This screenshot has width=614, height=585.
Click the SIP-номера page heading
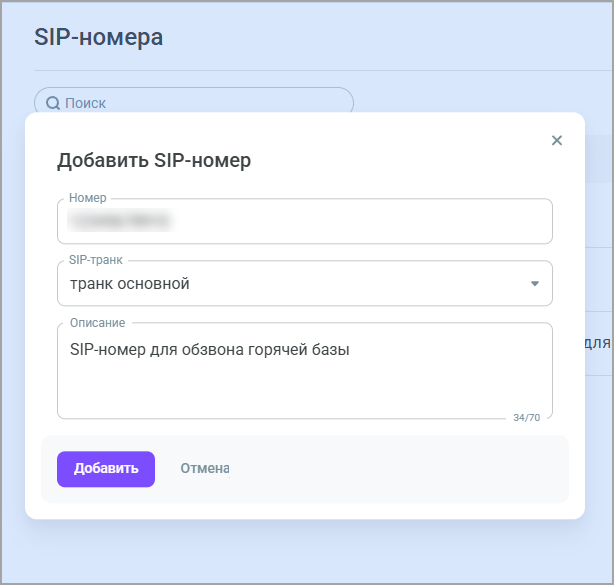click(98, 37)
